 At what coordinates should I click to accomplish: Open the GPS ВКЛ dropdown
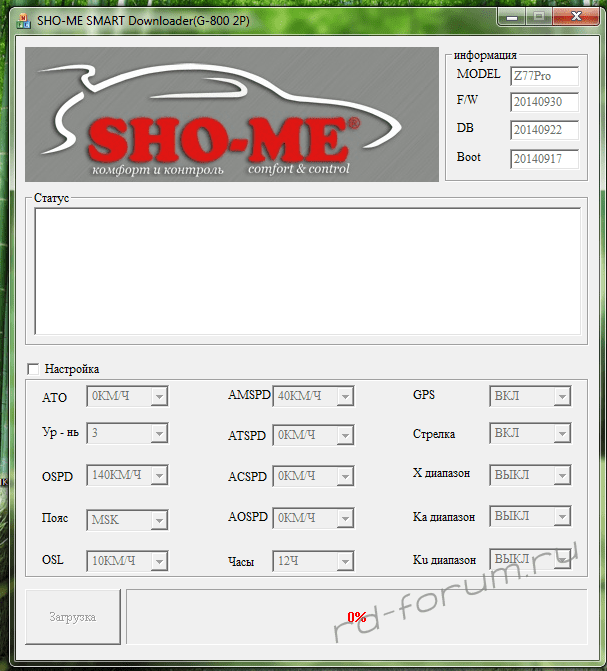coord(530,396)
